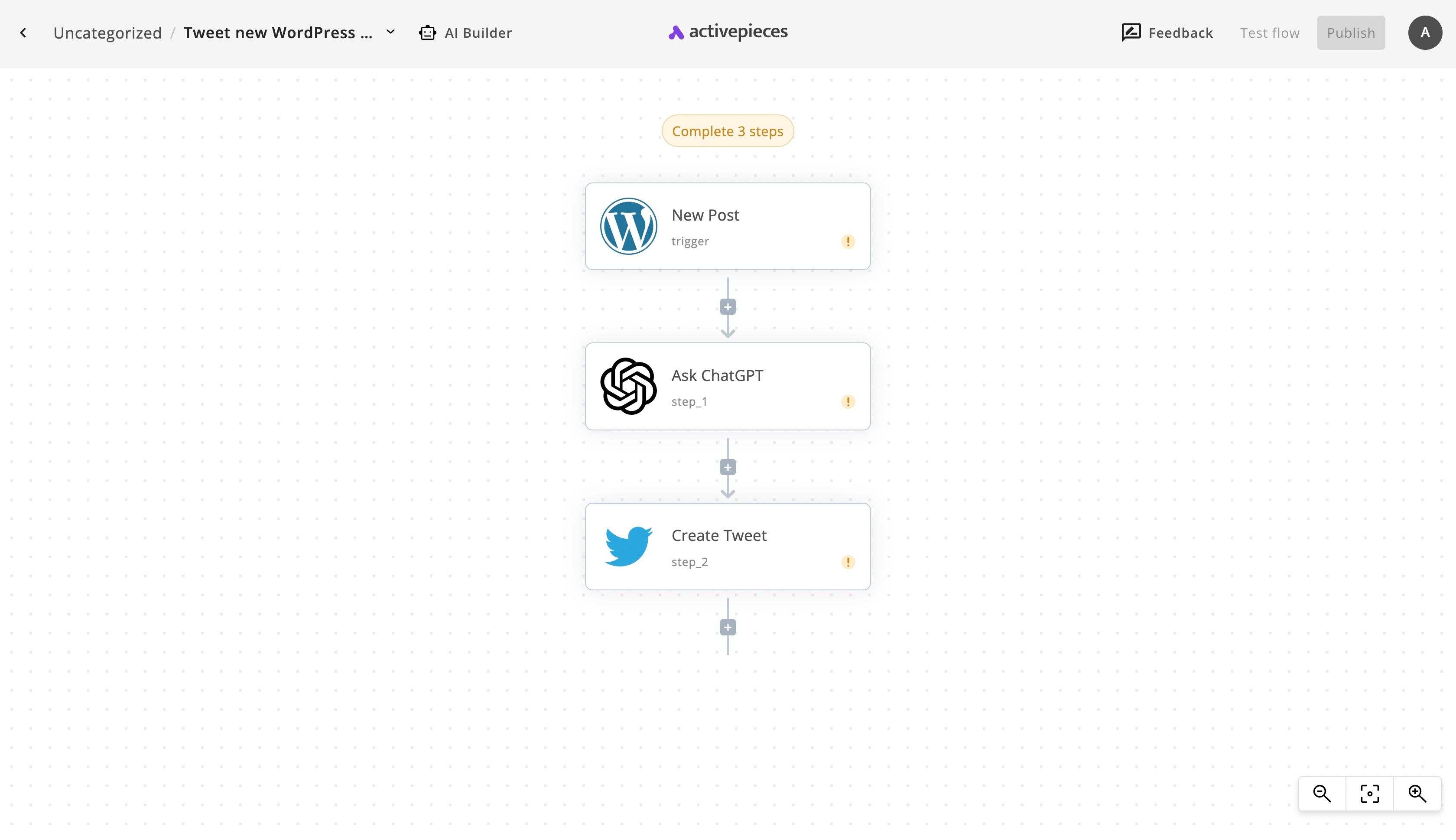Click the 'Complete 3 steps' badge
The width and height of the screenshot is (1456, 840).
pos(728,131)
